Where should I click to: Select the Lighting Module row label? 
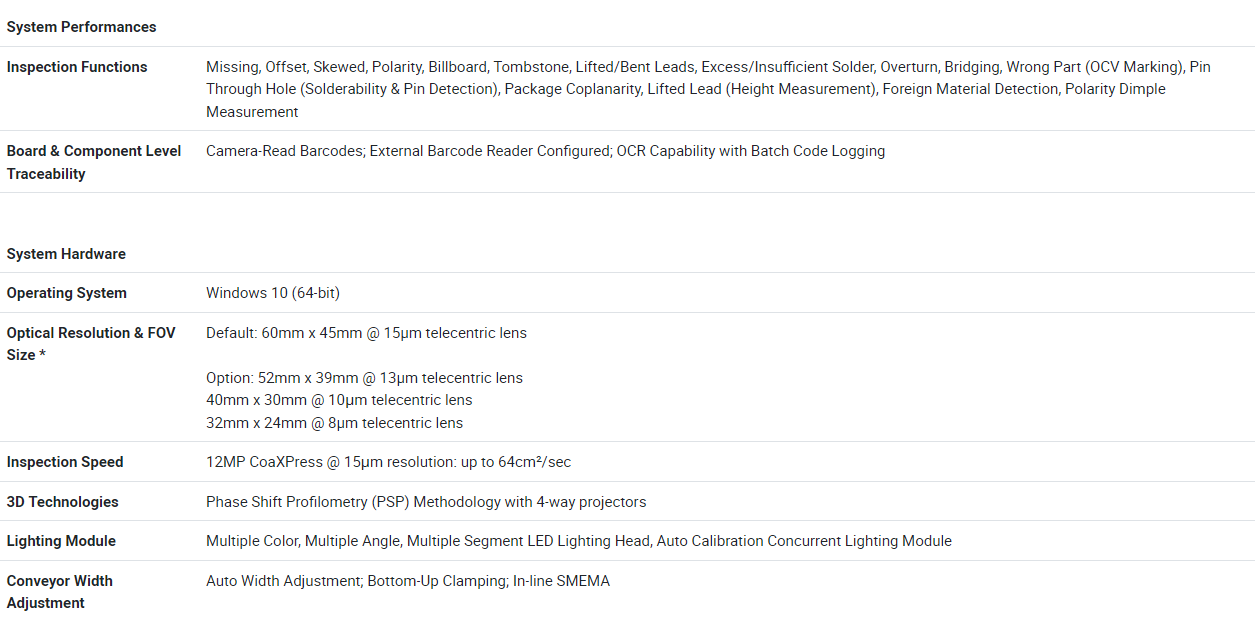click(x=61, y=541)
